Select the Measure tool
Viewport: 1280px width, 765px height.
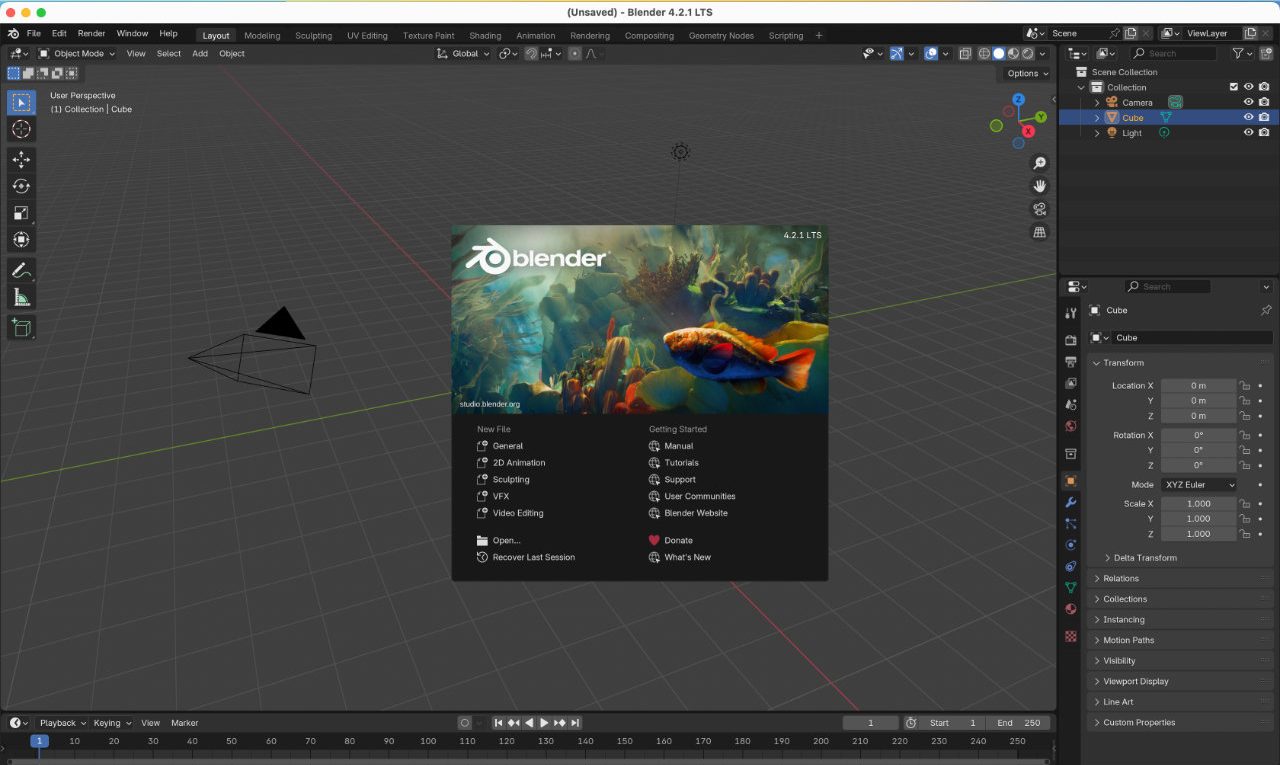coord(21,297)
